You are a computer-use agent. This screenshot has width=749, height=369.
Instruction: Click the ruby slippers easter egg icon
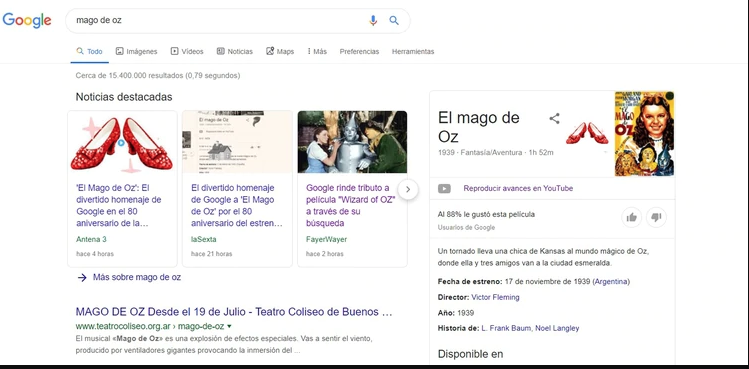587,133
